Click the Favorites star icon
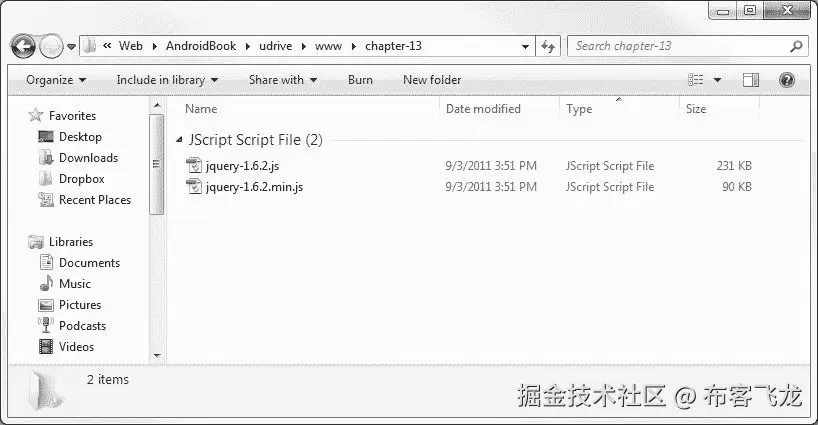Image resolution: width=818 pixels, height=425 pixels. pos(35,115)
